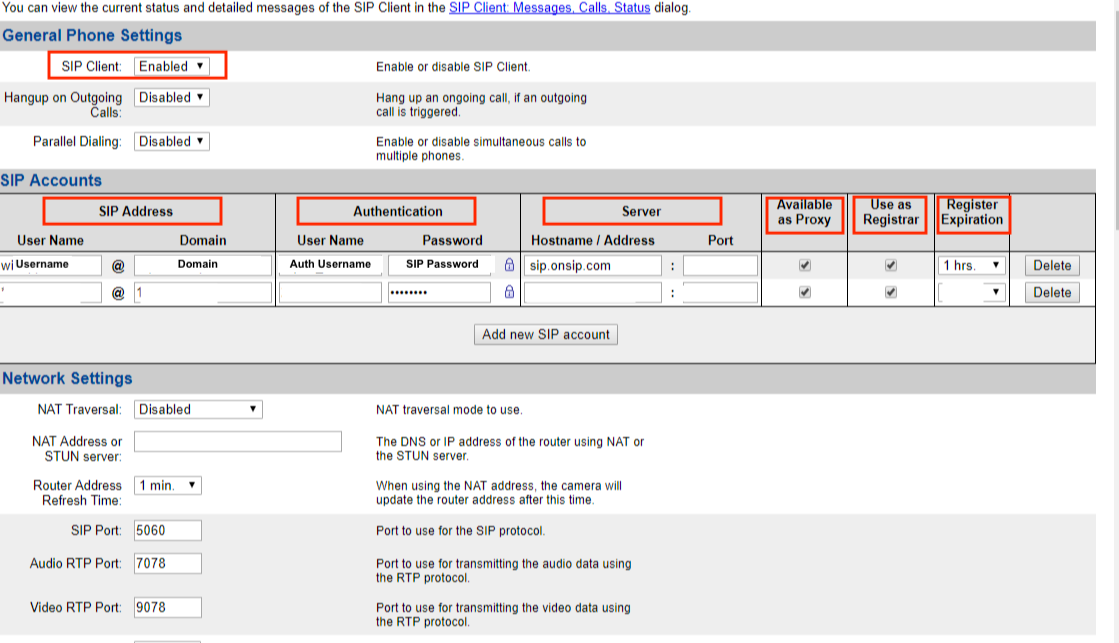Viewport: 1119px width, 643px height.
Task: Click the authentication User Name field in second row
Action: [x=330, y=293]
